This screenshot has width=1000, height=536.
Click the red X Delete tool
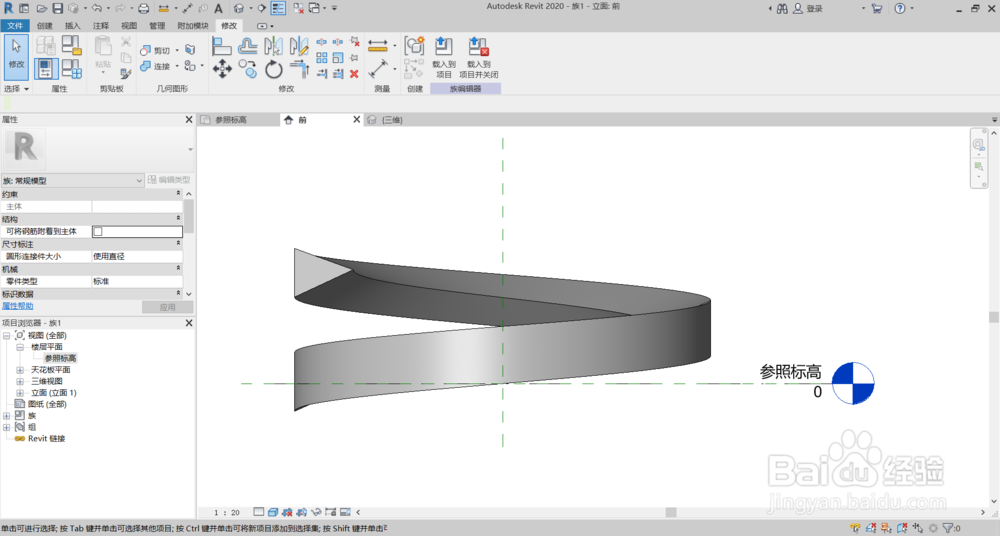[354, 74]
